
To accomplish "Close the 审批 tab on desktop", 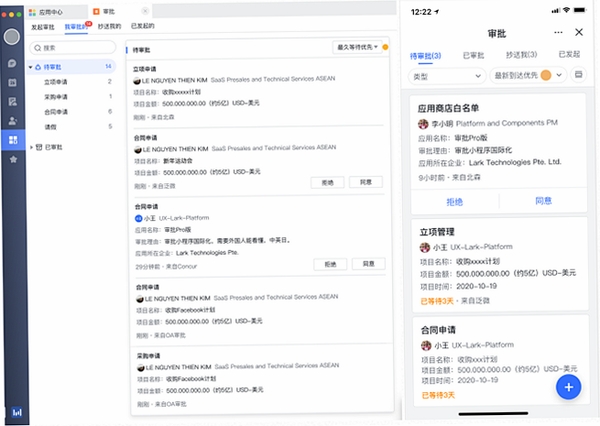I will [x=145, y=11].
